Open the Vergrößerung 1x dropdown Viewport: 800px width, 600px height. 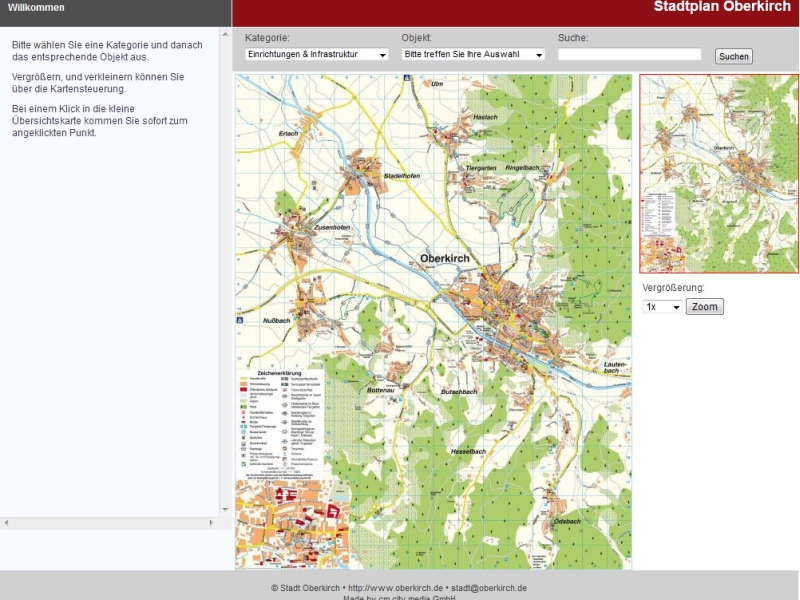pos(662,307)
